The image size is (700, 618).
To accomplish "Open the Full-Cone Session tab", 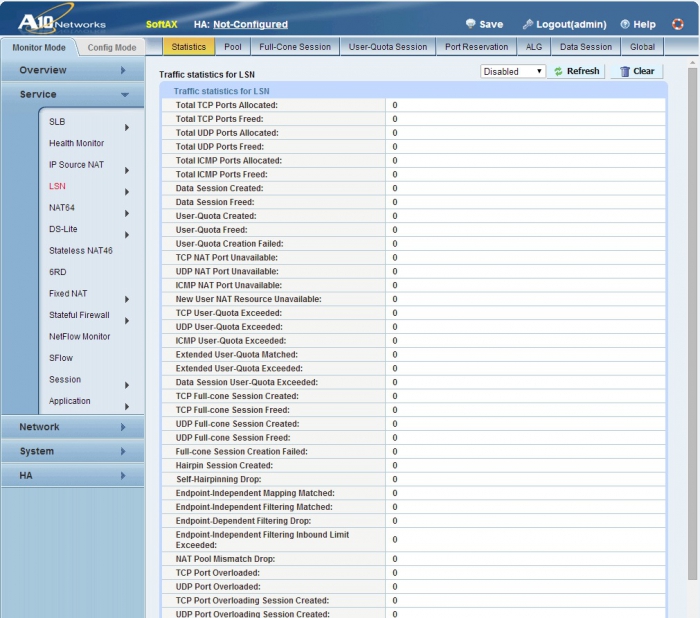I will coord(295,47).
